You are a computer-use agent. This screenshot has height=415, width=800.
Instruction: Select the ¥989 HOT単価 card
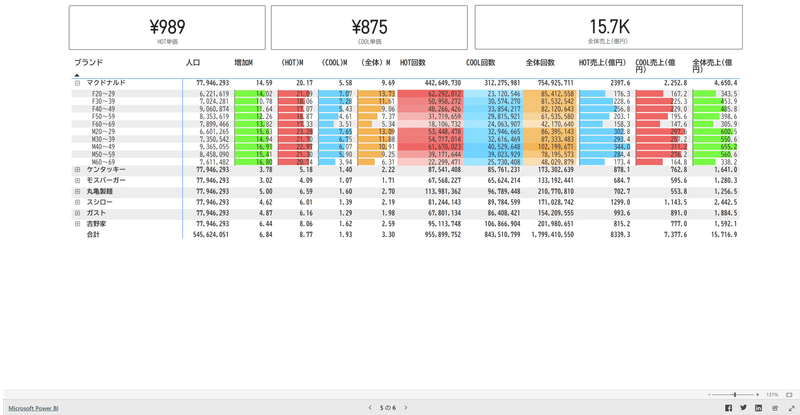(167, 28)
